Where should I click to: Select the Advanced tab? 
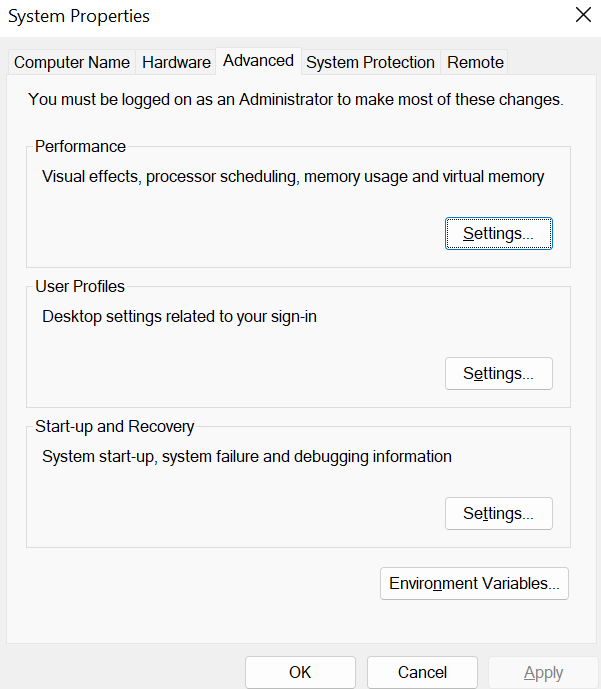pos(258,61)
